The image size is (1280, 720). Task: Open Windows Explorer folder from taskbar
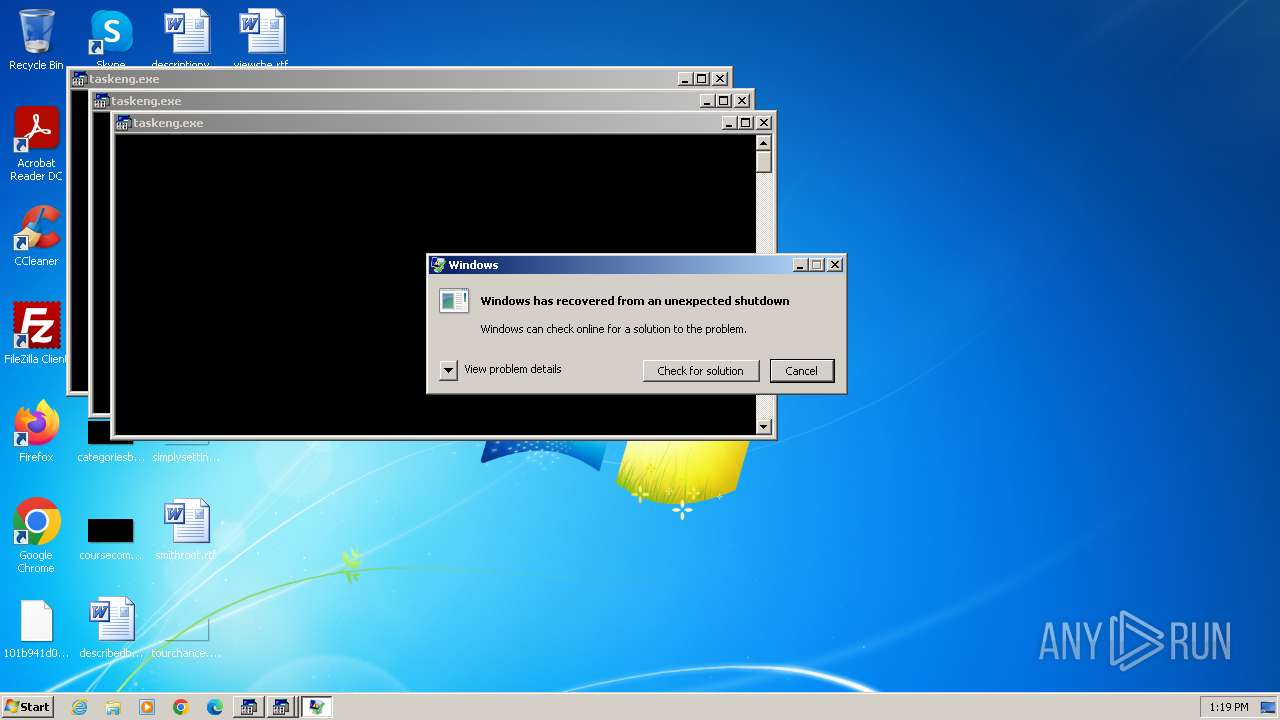click(113, 707)
